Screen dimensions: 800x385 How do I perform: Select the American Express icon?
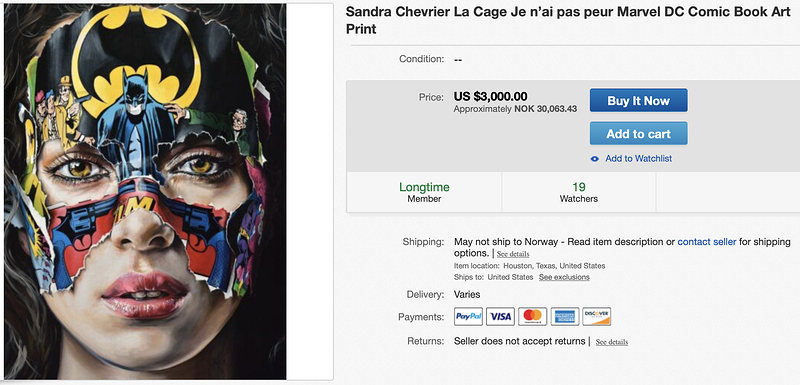(565, 317)
